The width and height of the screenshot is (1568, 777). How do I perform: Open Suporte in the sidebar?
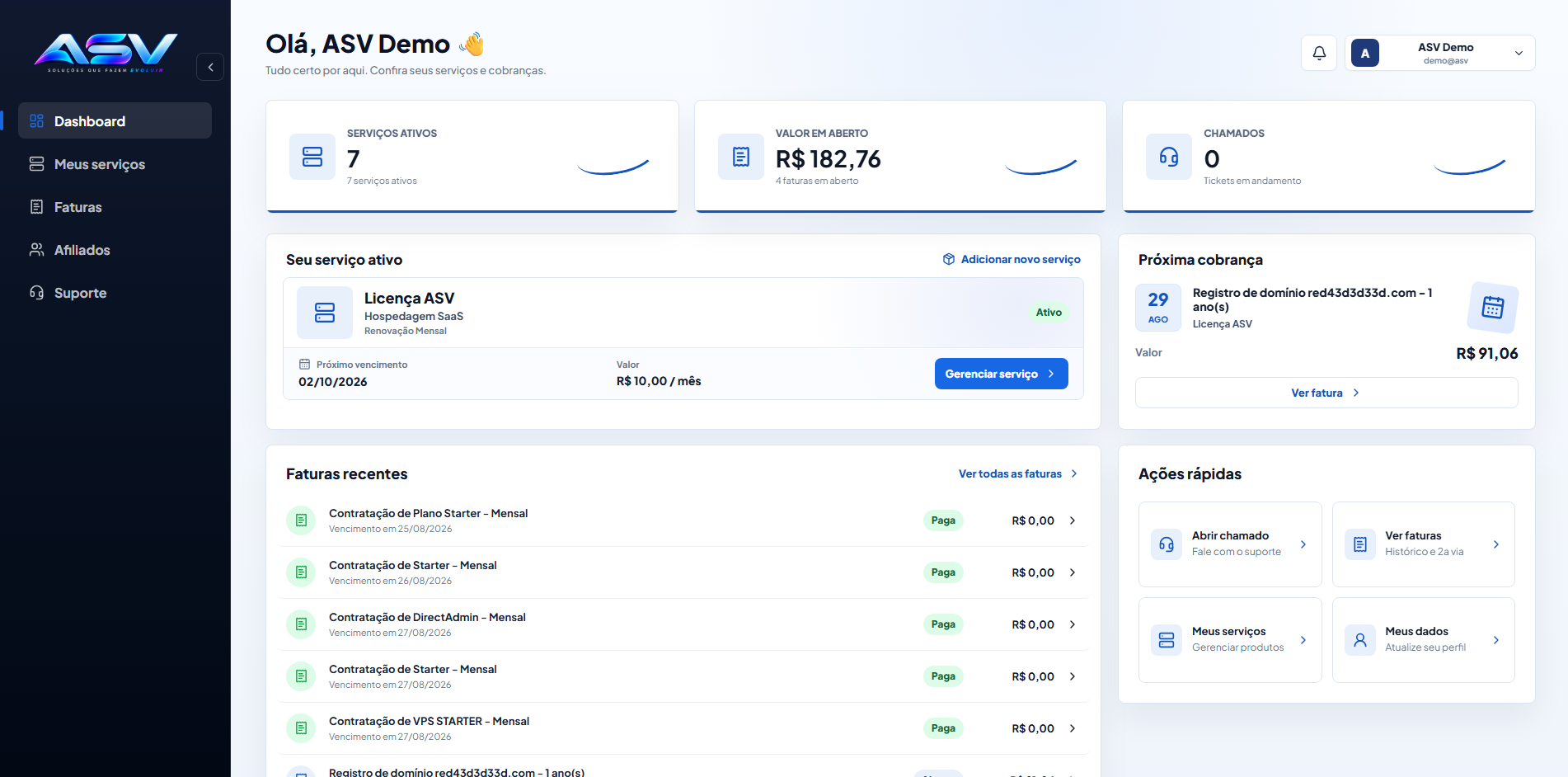115,293
